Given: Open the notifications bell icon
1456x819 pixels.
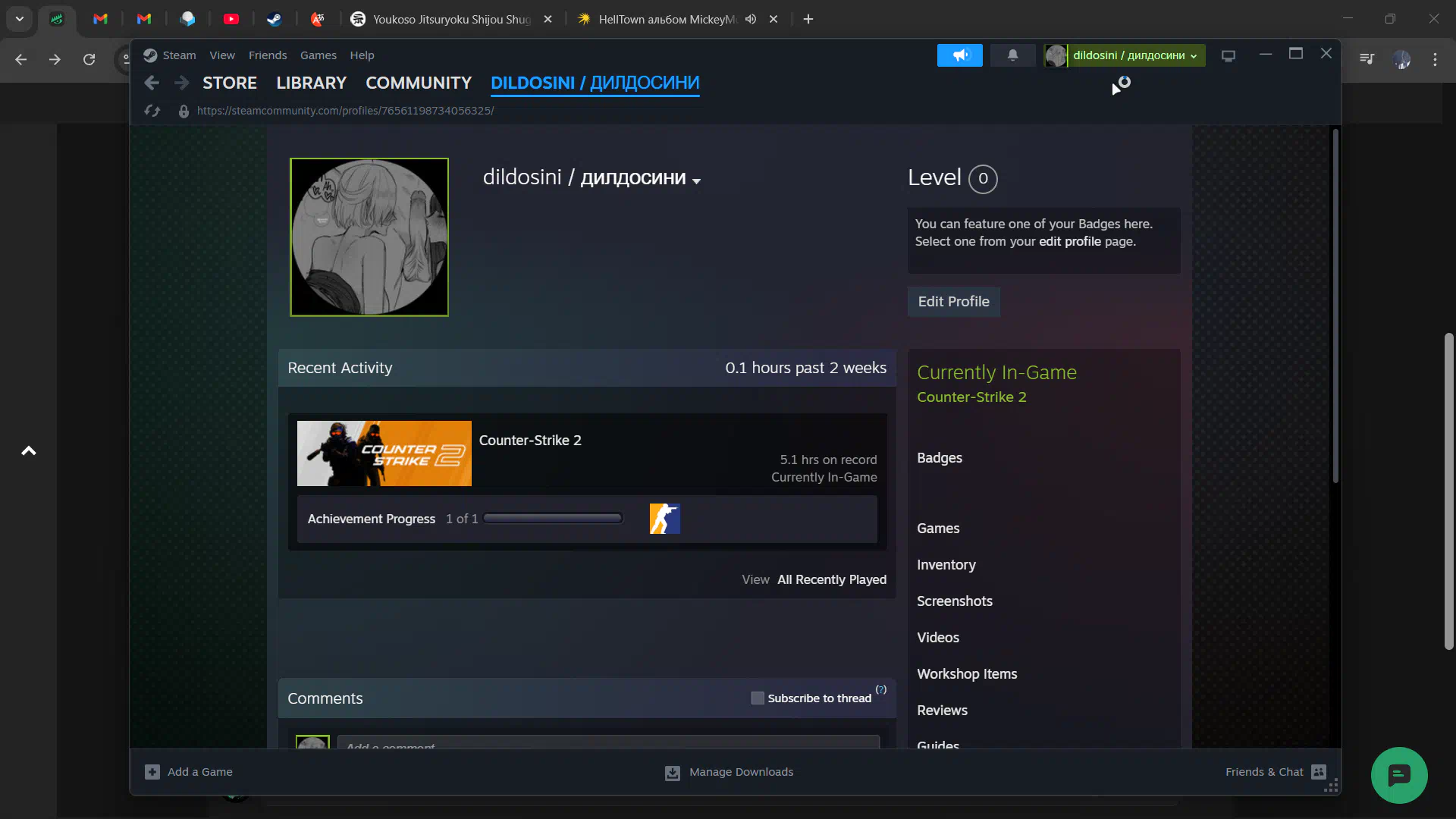Looking at the screenshot, I should [1012, 55].
